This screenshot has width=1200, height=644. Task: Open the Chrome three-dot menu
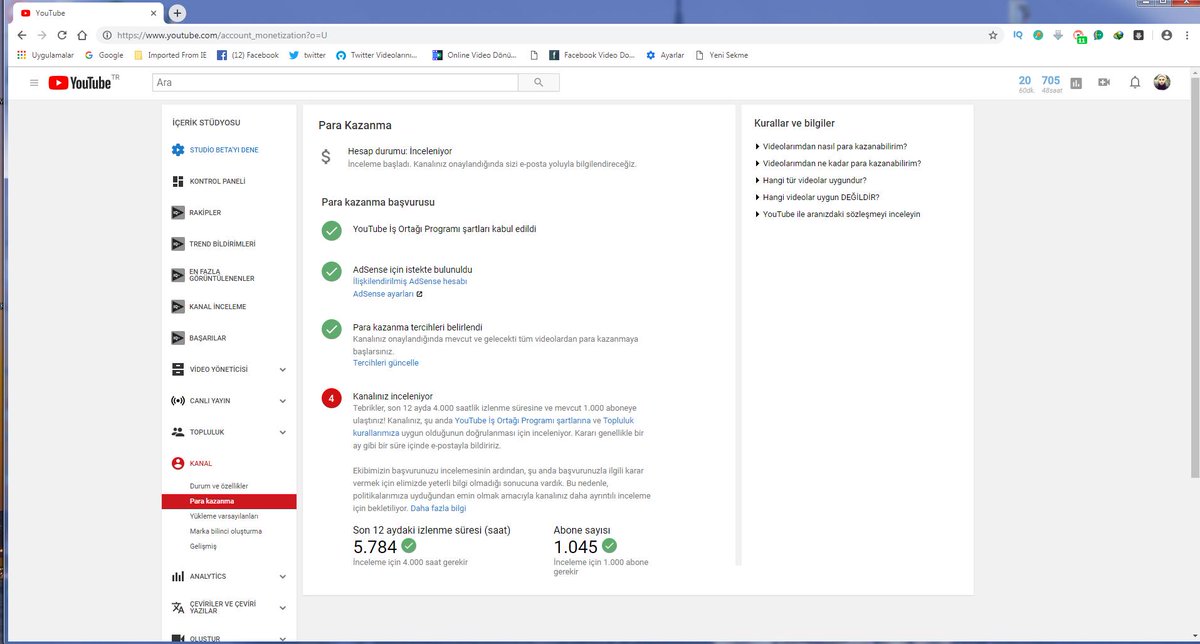[x=1187, y=34]
